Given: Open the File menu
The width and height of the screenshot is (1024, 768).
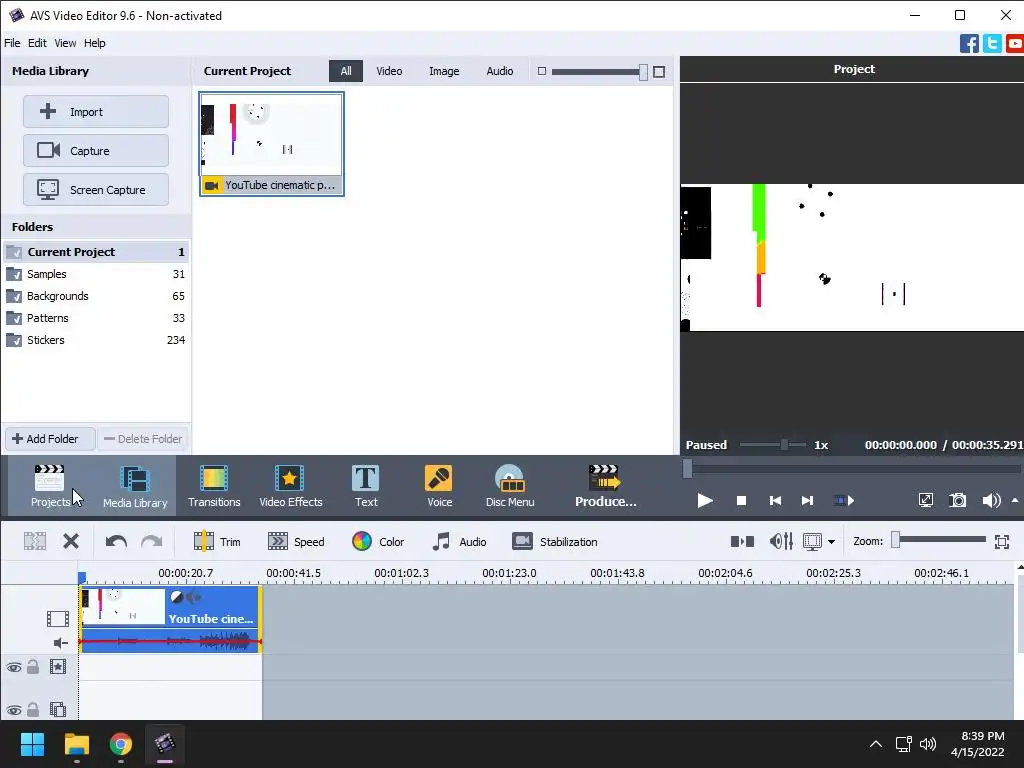Looking at the screenshot, I should pos(12,43).
